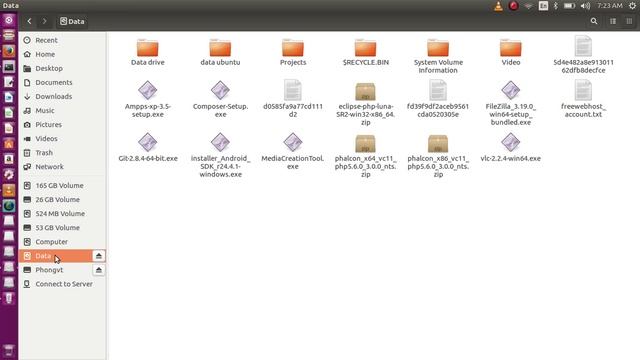Open the Bluetooth indicator menu
Image resolution: width=640 pixels, height=360 pixels.
coord(556,6)
